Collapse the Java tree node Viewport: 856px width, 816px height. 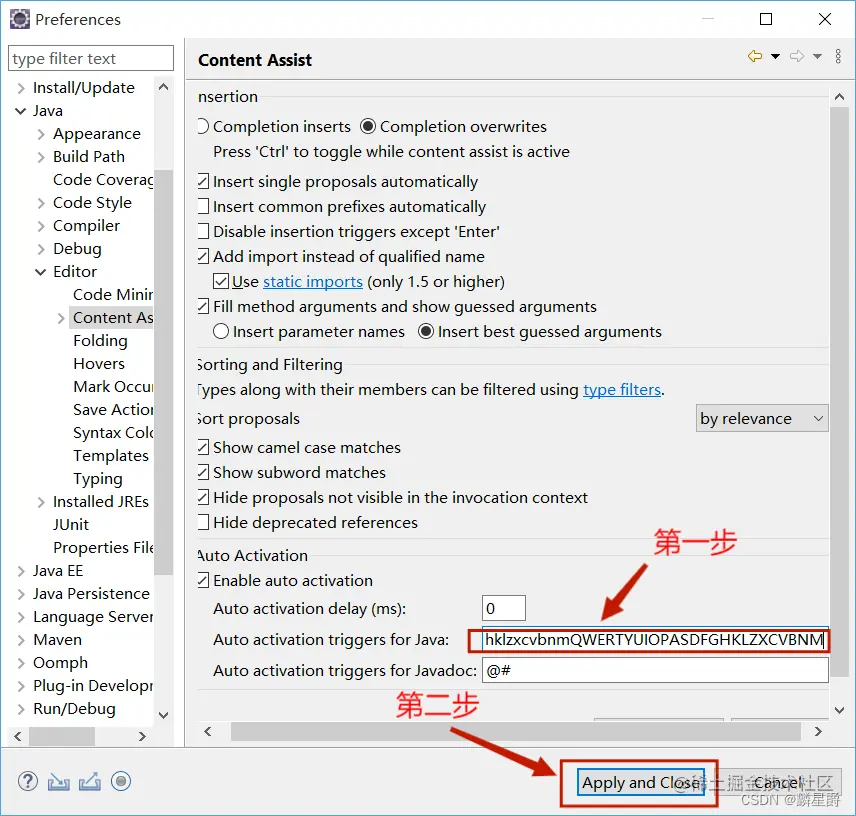point(21,111)
